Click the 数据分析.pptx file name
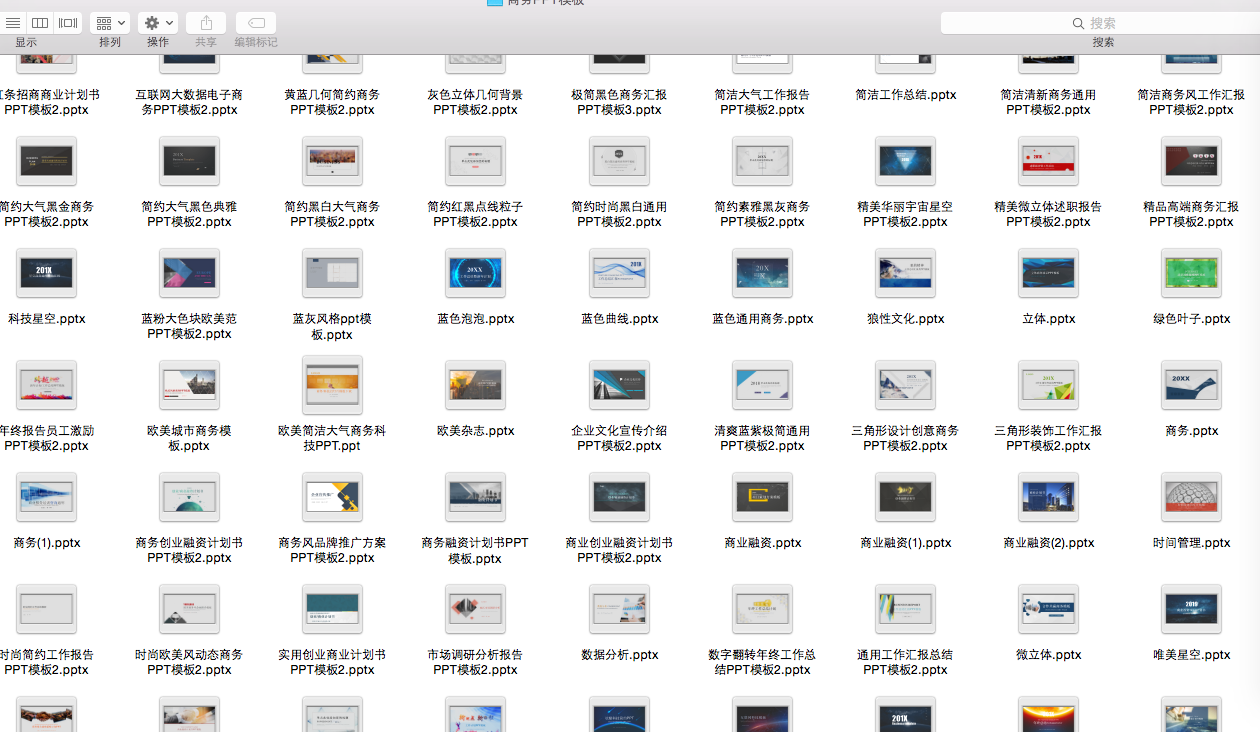The width and height of the screenshot is (1260, 732). 619,655
